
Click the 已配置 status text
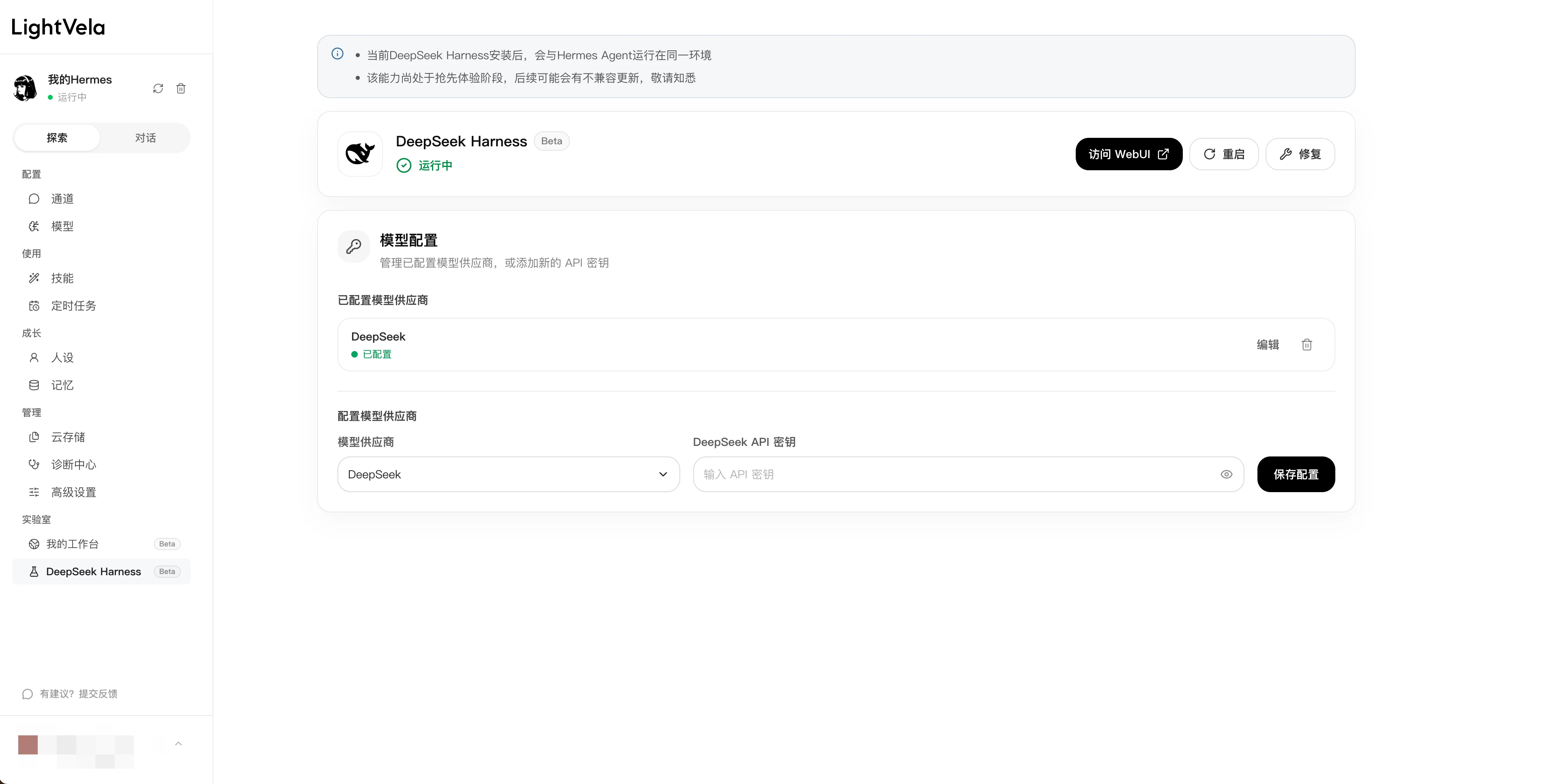[377, 354]
